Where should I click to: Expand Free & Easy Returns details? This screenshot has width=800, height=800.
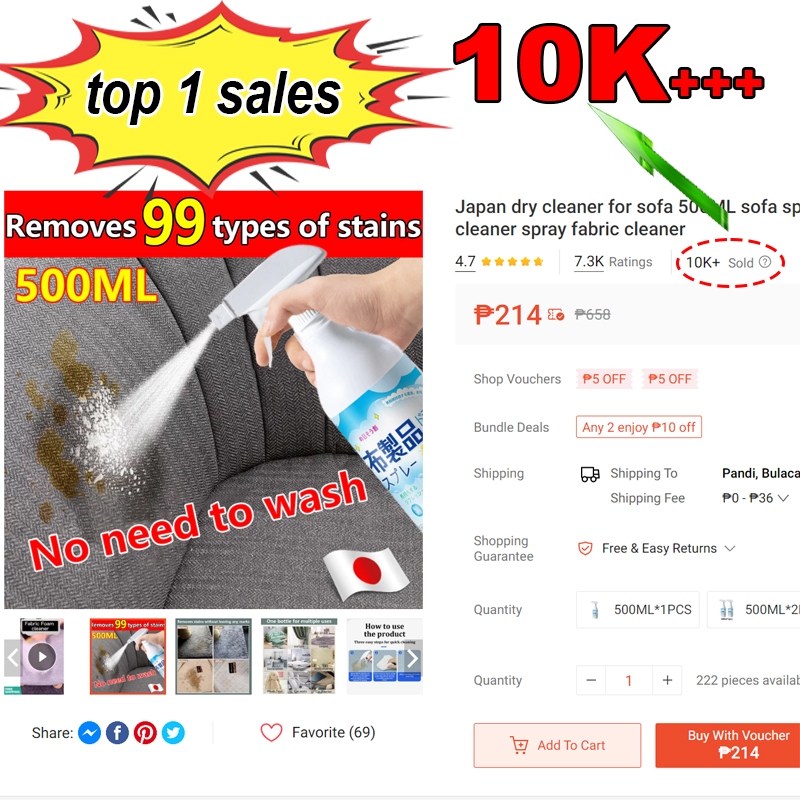[730, 548]
